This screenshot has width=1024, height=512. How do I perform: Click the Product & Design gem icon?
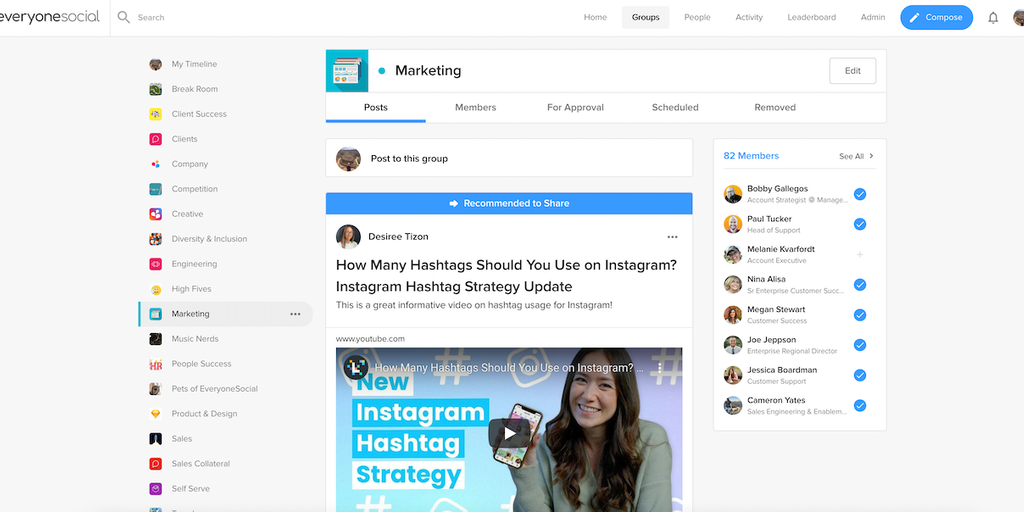[x=155, y=413]
